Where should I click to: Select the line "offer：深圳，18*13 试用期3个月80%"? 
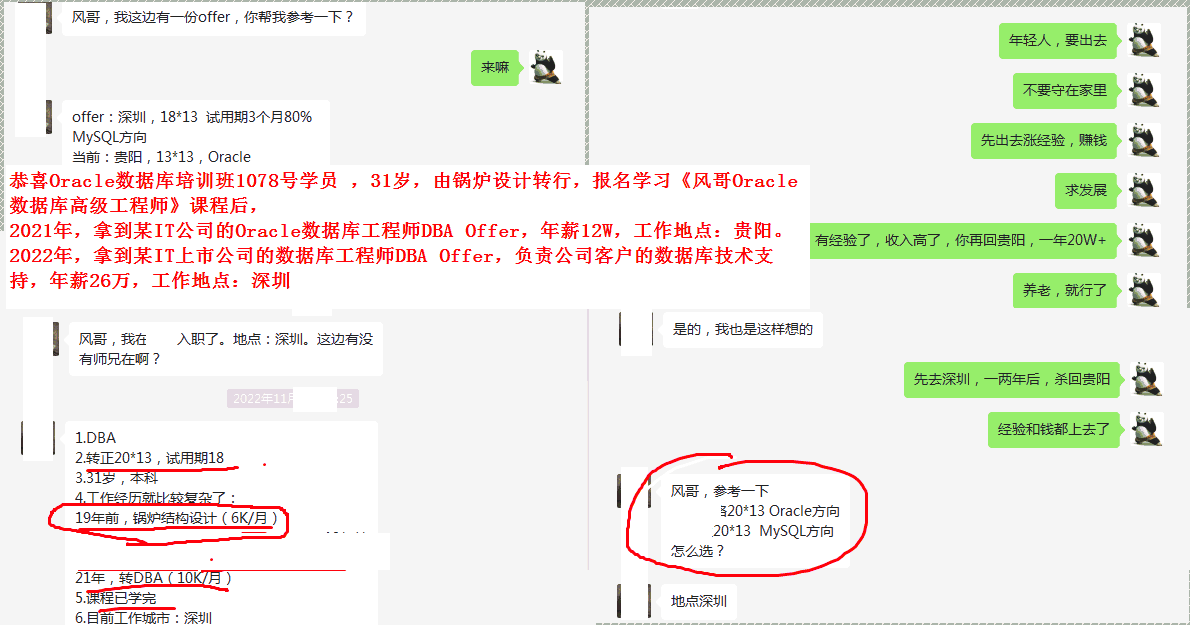click(192, 117)
